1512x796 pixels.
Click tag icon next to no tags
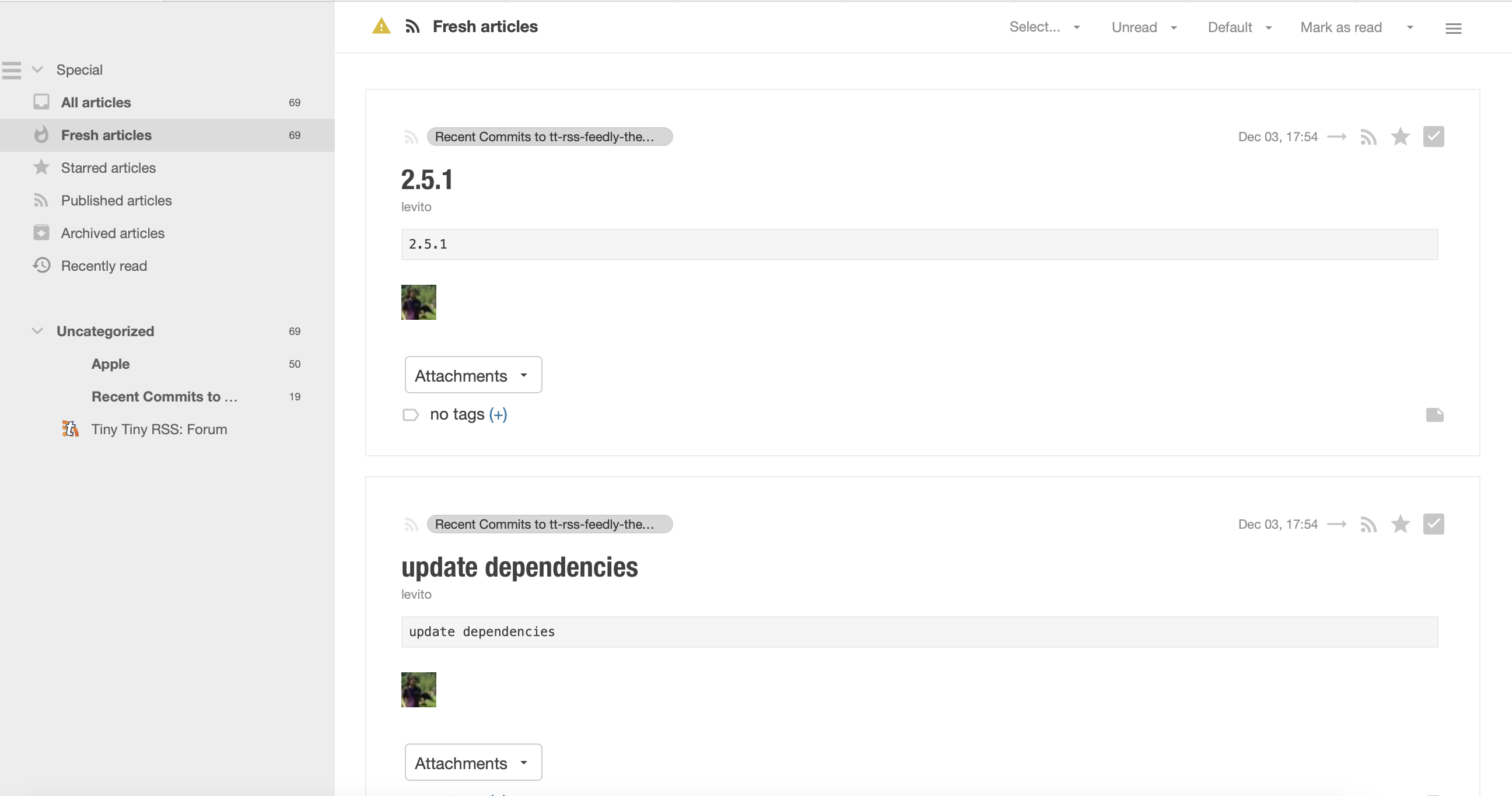coord(410,415)
